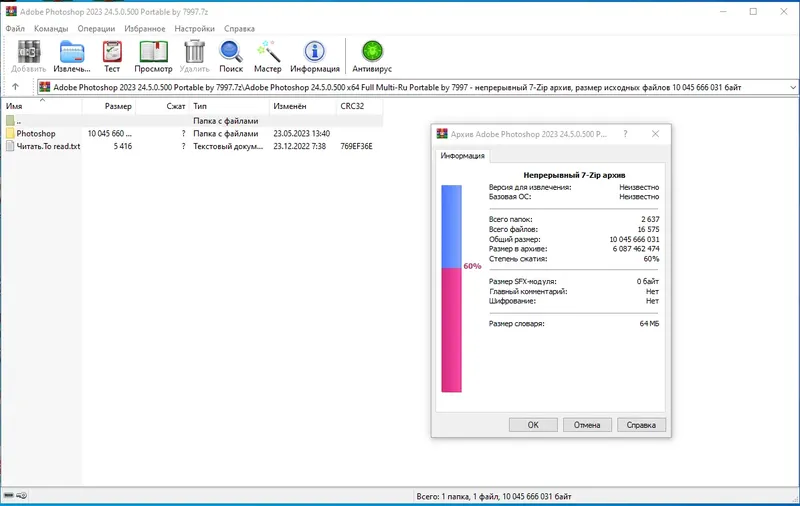The width and height of the screenshot is (800, 506).
Task: Click the Отмена button
Action: 587,424
